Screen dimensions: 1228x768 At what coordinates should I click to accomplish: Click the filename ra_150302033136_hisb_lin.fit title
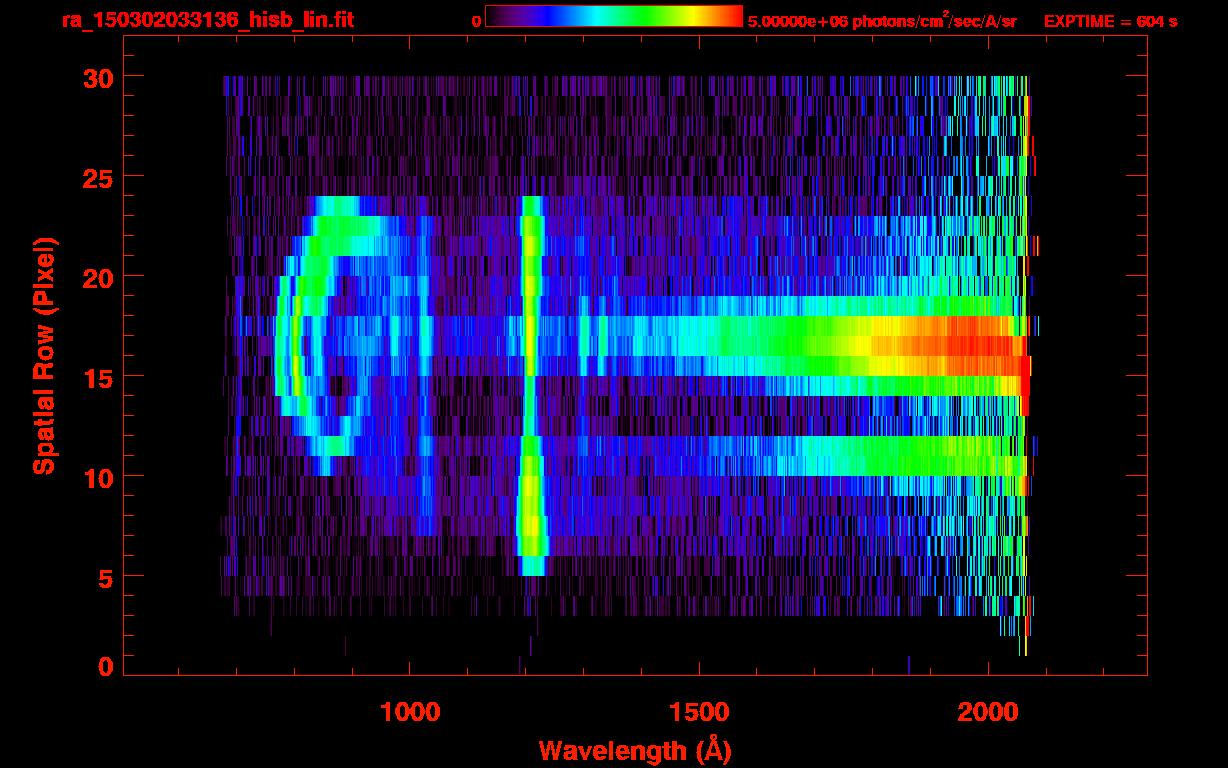coord(207,20)
